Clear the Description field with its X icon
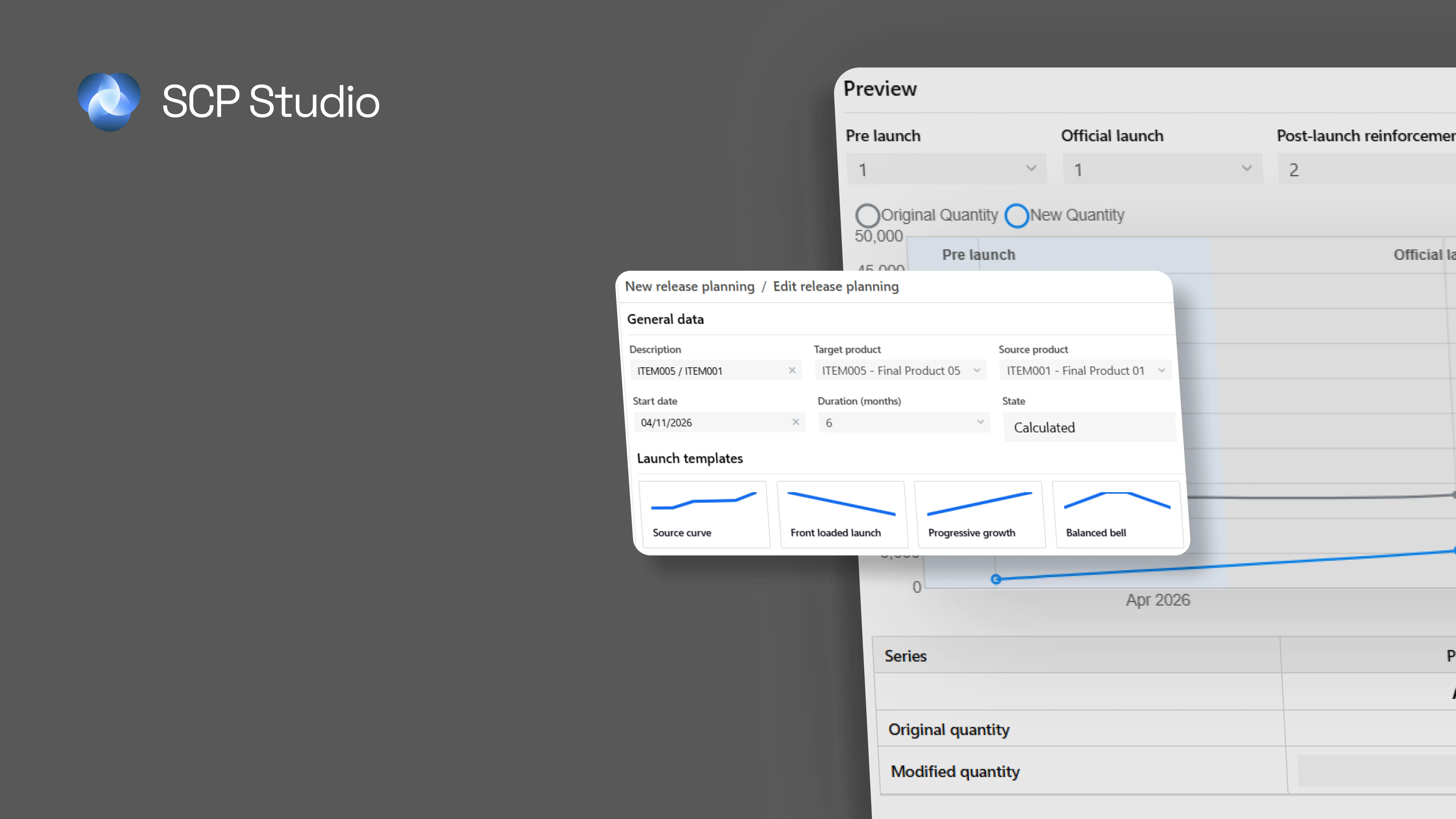 click(792, 370)
